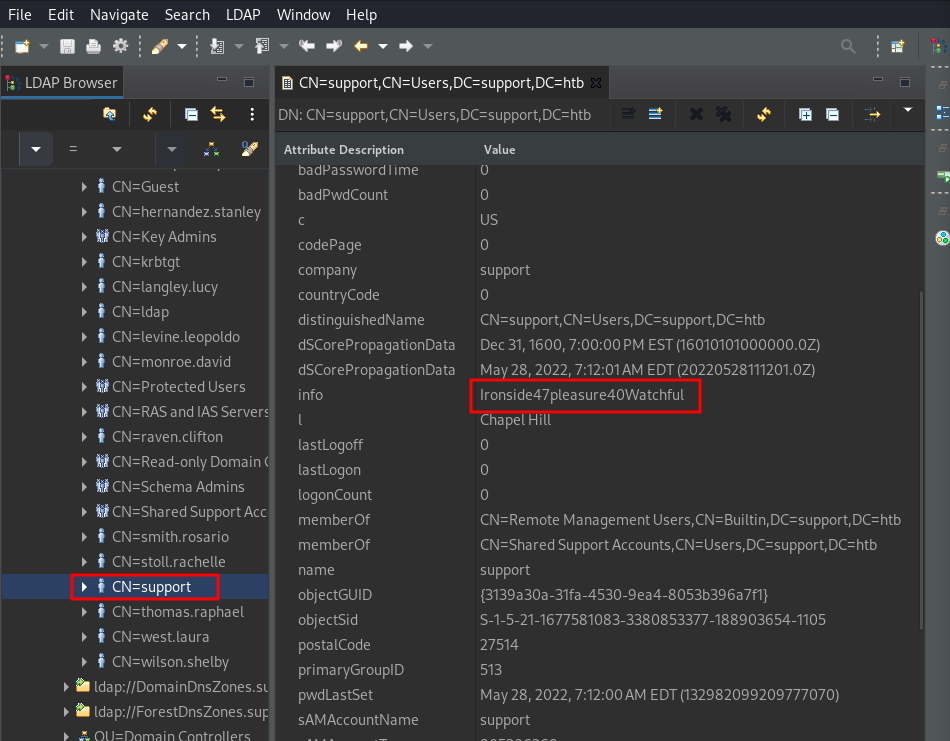Expand the ldap://DomainDnsZones tree node

point(66,687)
